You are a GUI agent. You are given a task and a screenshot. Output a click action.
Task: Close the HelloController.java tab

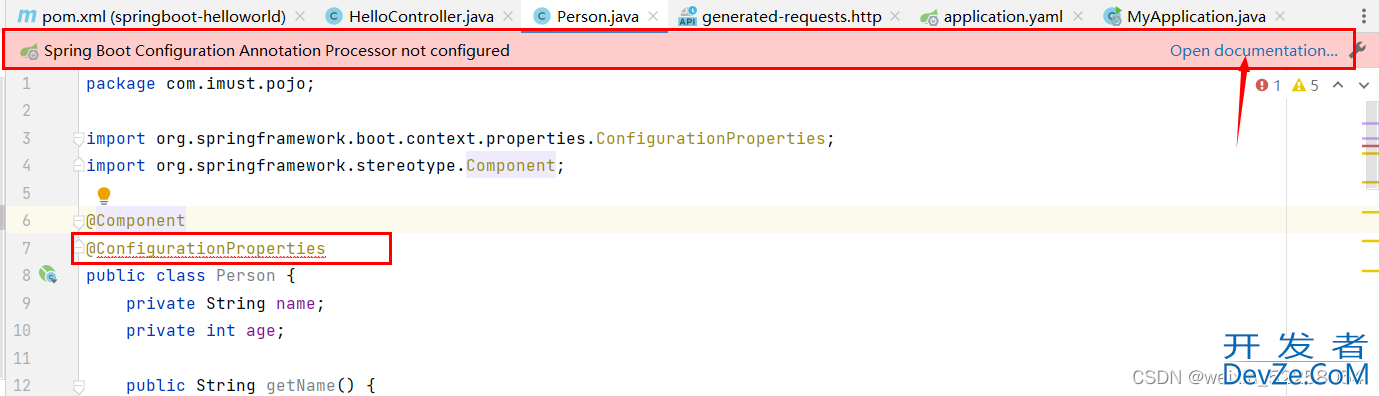pos(507,16)
